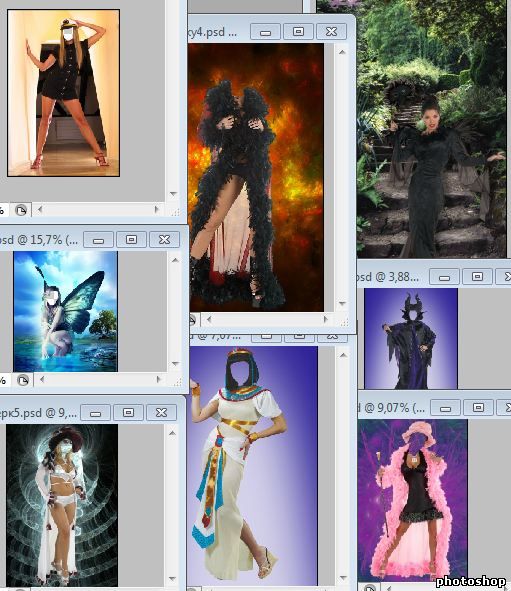Click the left scroll arrow under the officer costume image
This screenshot has height=591, width=511.
[40, 210]
